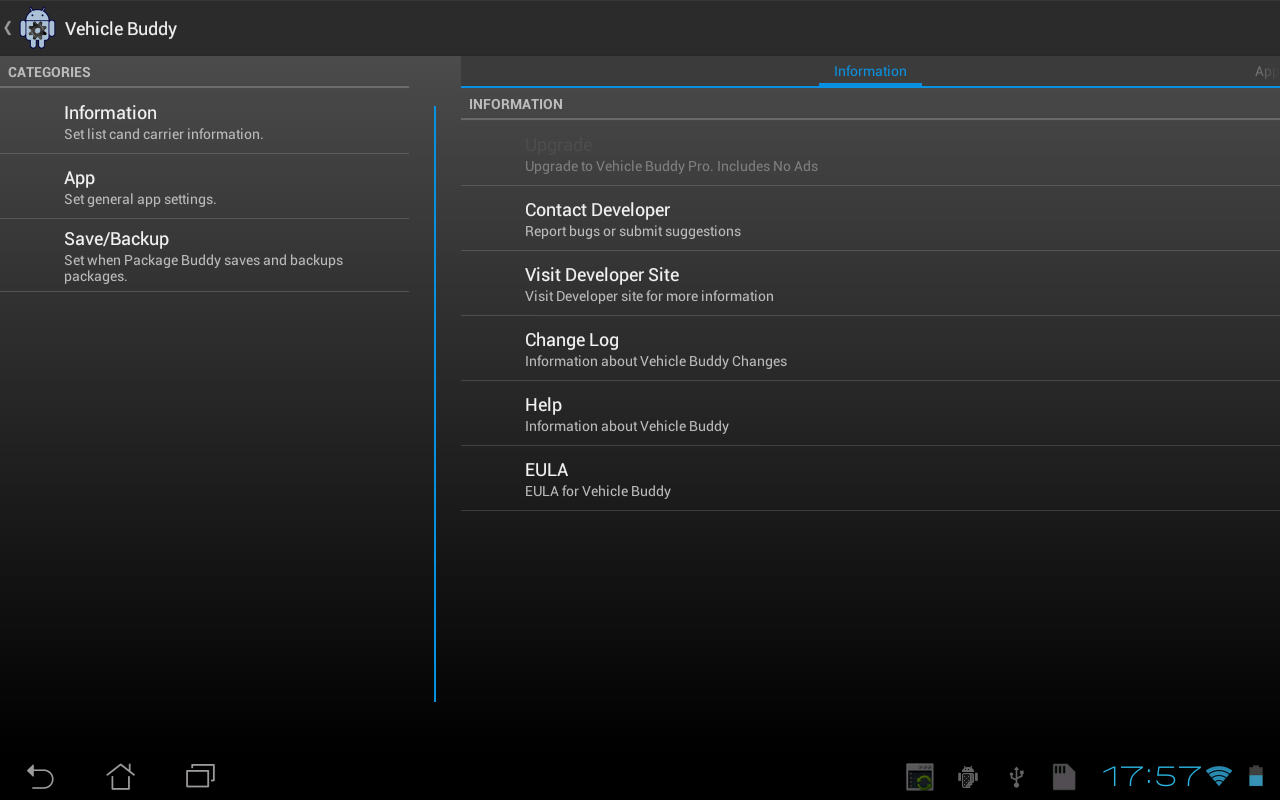This screenshot has width=1280, height=800.
Task: Go back using the title bar chevron
Action: 8,28
